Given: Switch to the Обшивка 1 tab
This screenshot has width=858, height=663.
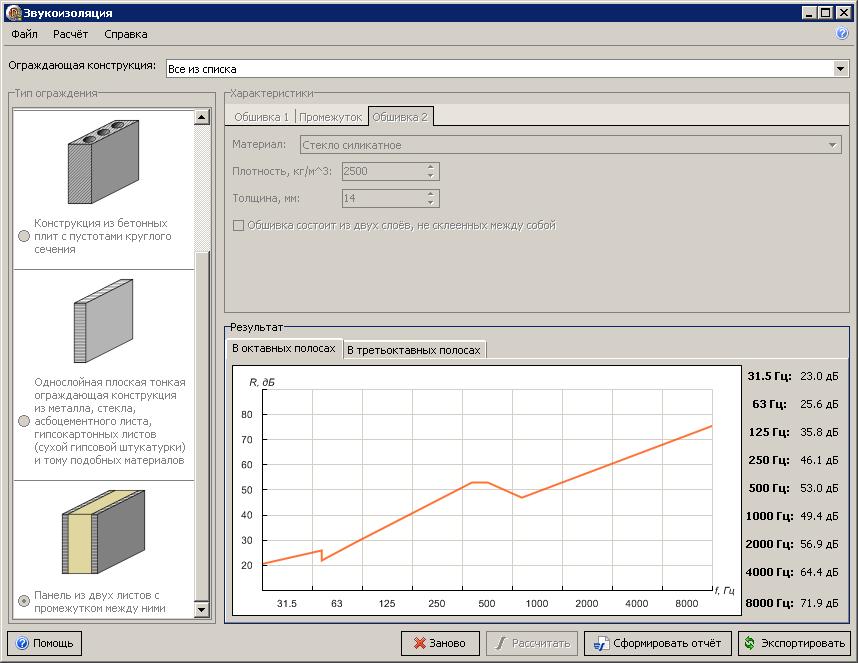Looking at the screenshot, I should point(261,117).
